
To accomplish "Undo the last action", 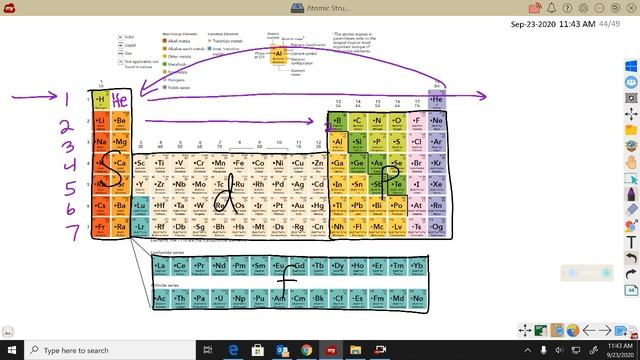I will click(x=631, y=258).
